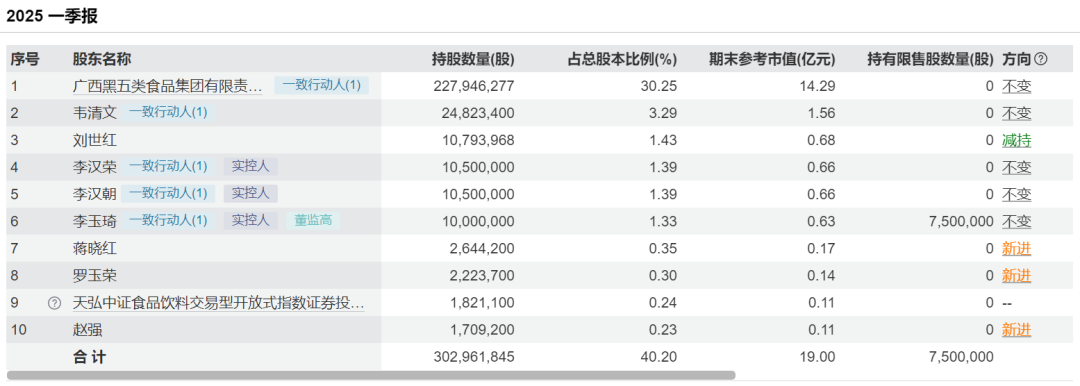Click the horizontal scrollbar under the table

point(371,376)
